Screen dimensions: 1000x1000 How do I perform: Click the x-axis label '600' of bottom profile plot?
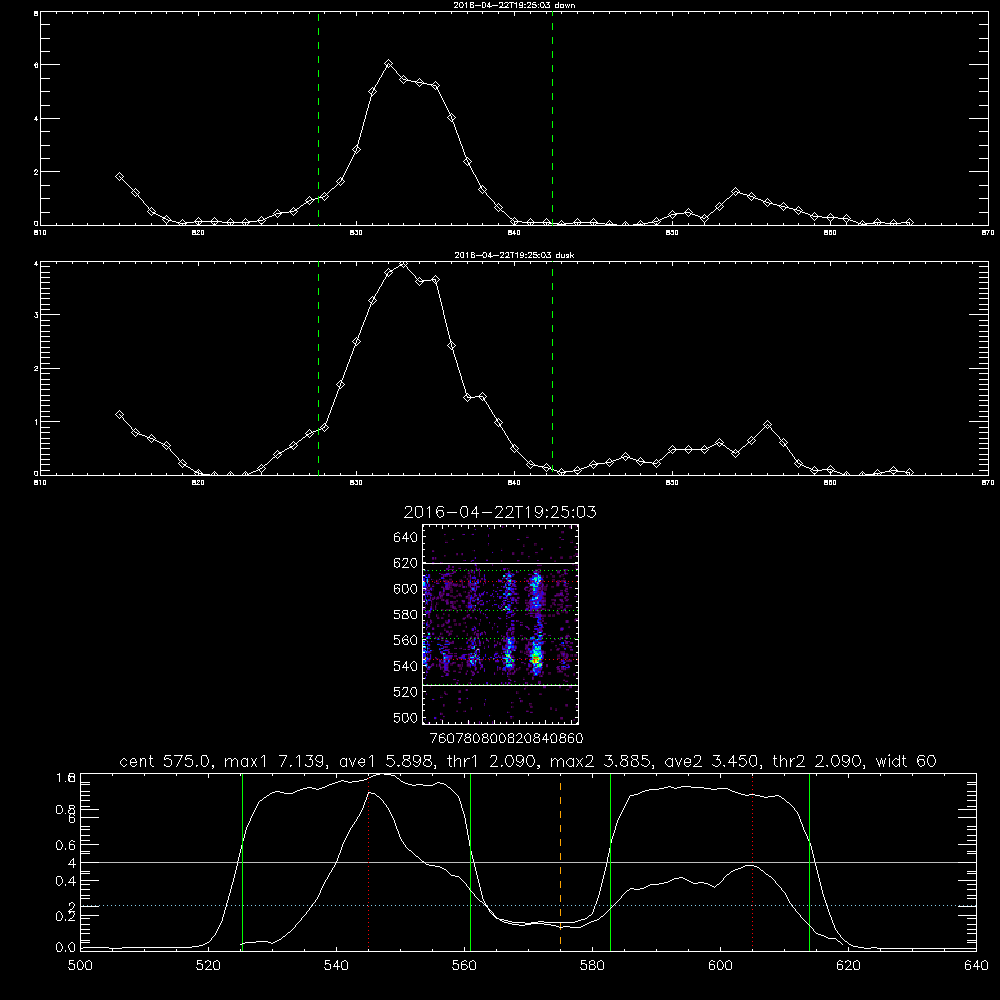coord(720,966)
